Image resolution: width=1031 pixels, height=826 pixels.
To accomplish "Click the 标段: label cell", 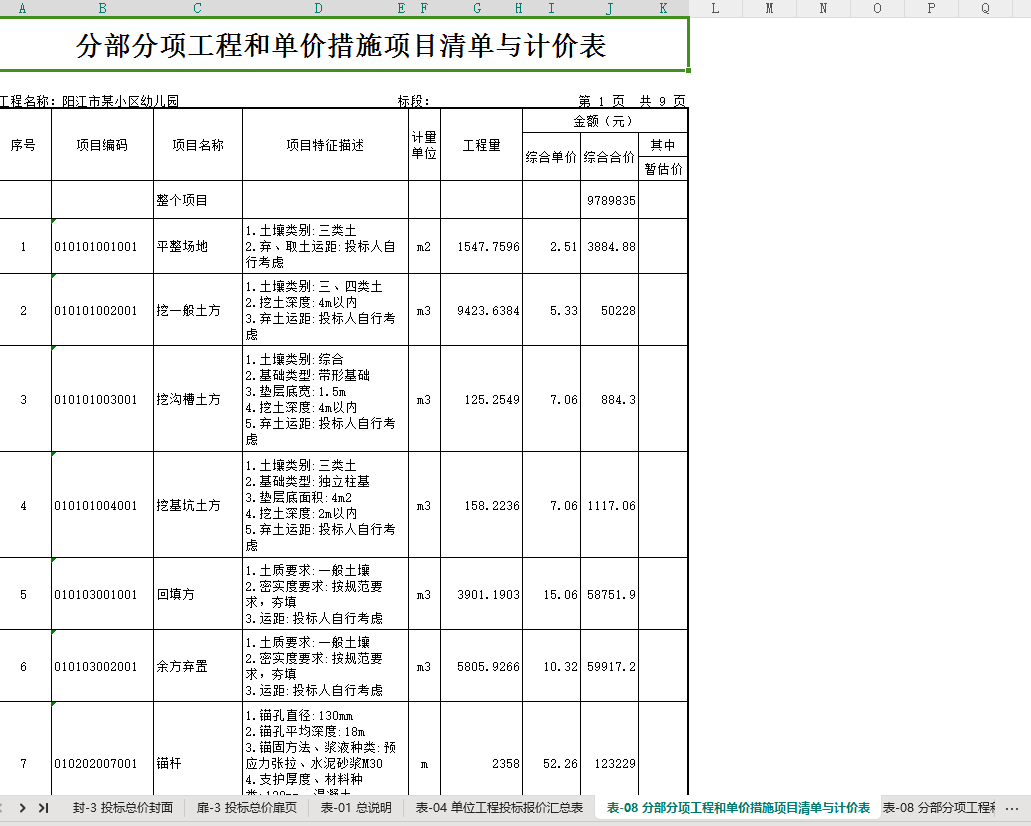I will 414,101.
